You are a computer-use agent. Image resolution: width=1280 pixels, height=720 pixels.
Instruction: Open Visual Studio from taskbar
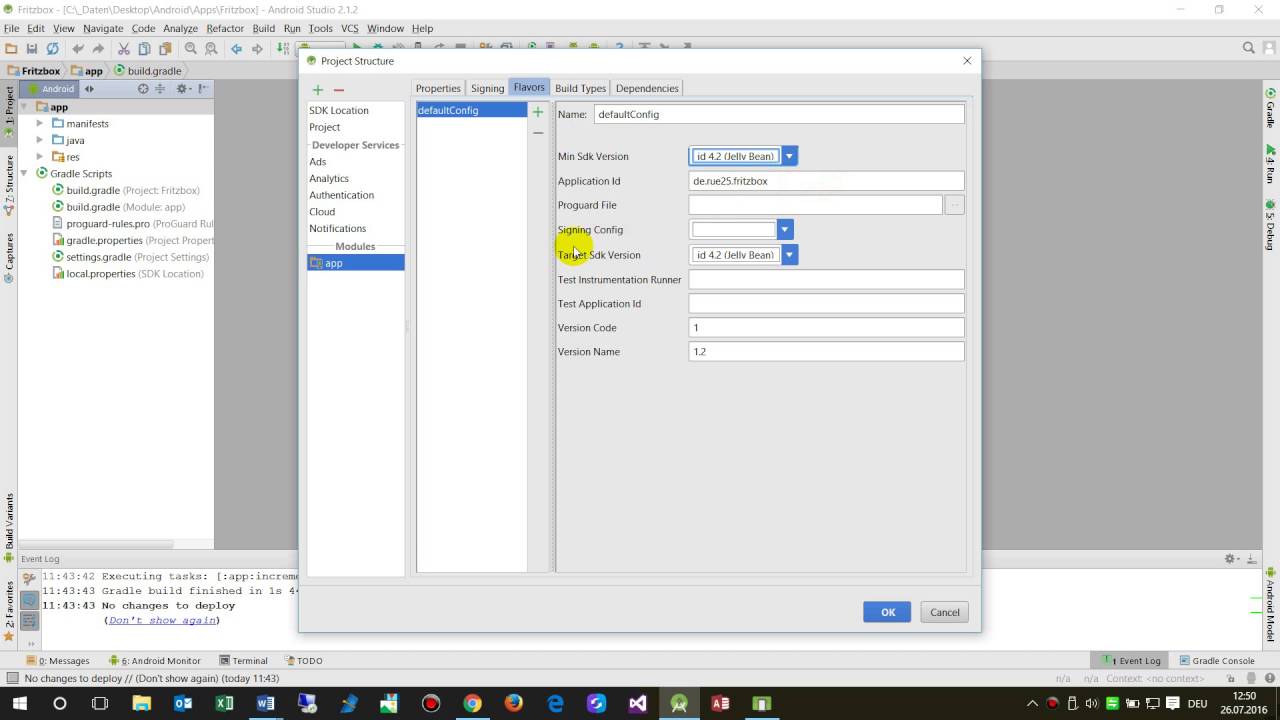pyautogui.click(x=638, y=703)
